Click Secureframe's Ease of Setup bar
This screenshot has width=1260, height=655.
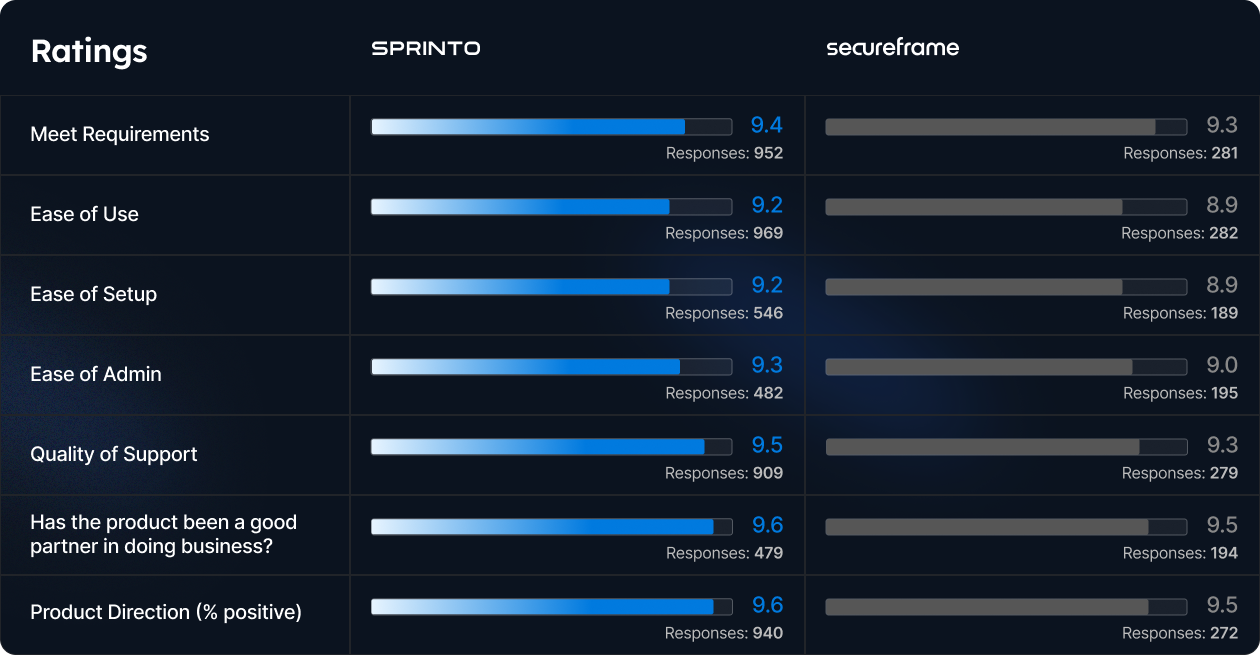click(1005, 287)
